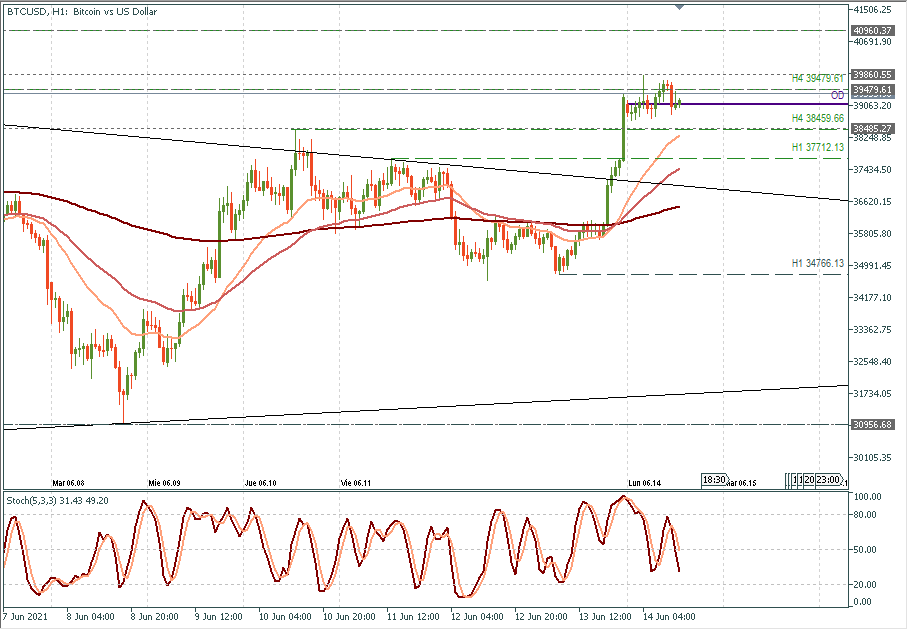
Task: Click the 10 Jun 04:00 time axis label
Action: point(285,617)
